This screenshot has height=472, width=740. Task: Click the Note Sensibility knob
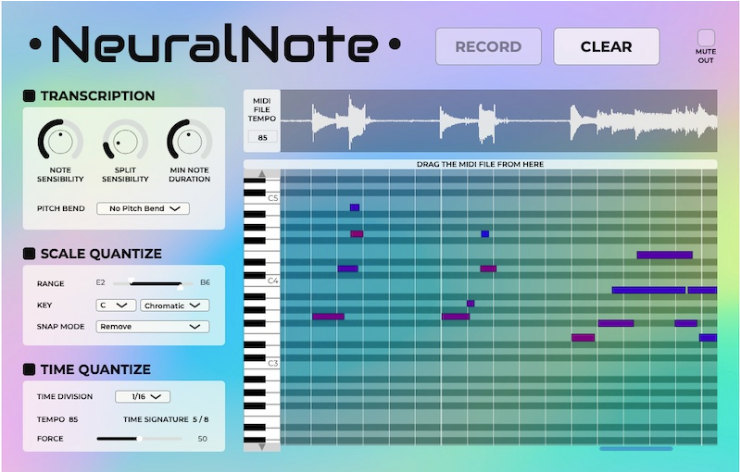click(x=60, y=142)
